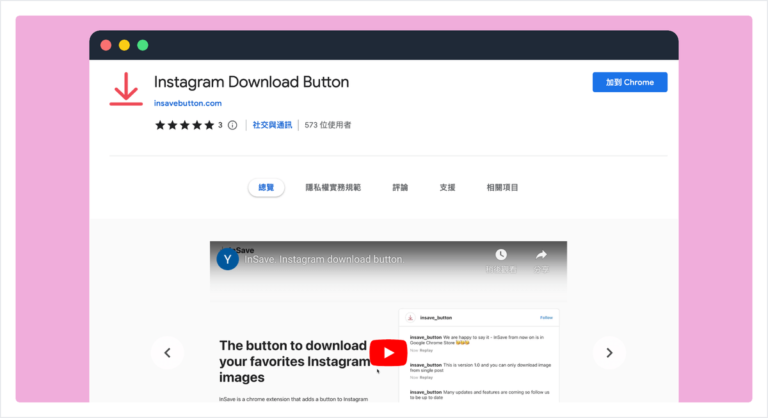
Task: Open the 相關項目 tab
Action: tap(502, 187)
